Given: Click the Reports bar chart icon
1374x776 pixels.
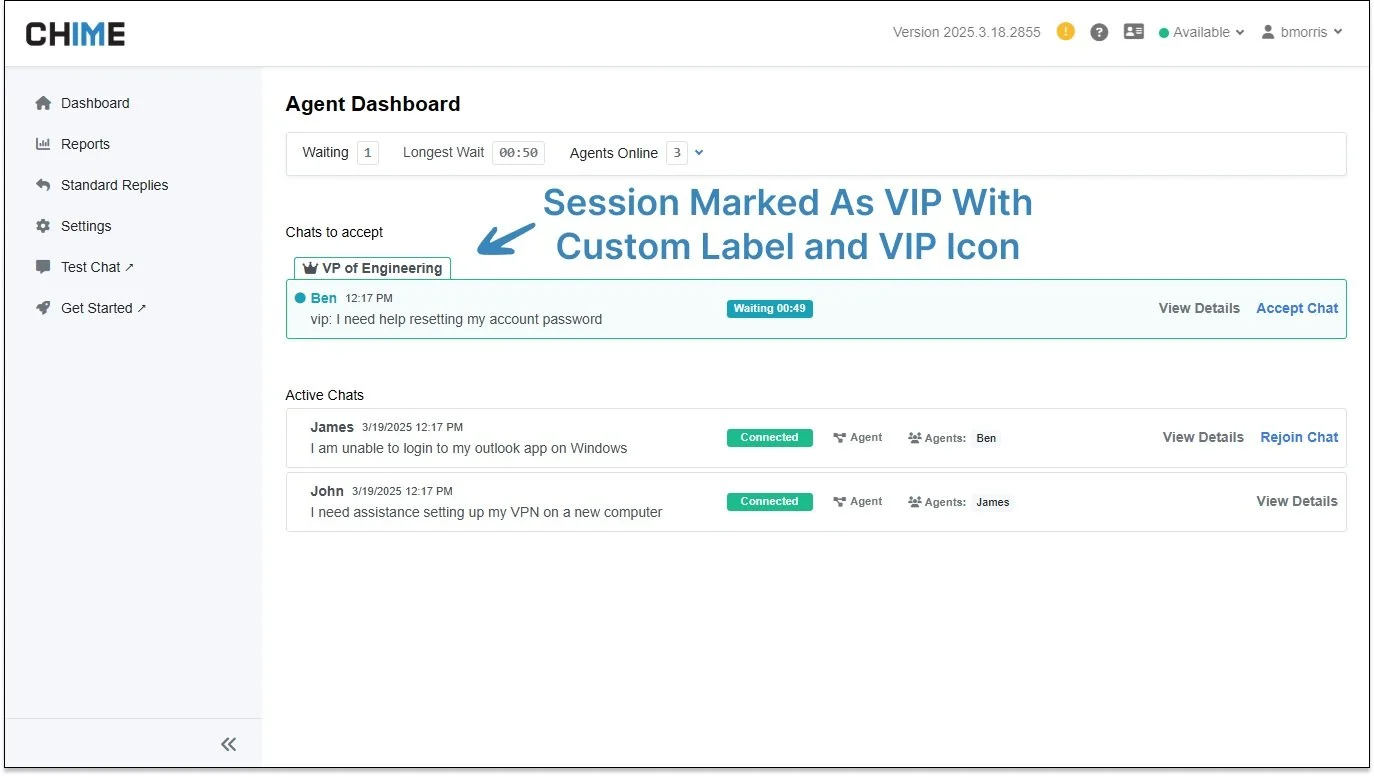Looking at the screenshot, I should tap(43, 144).
